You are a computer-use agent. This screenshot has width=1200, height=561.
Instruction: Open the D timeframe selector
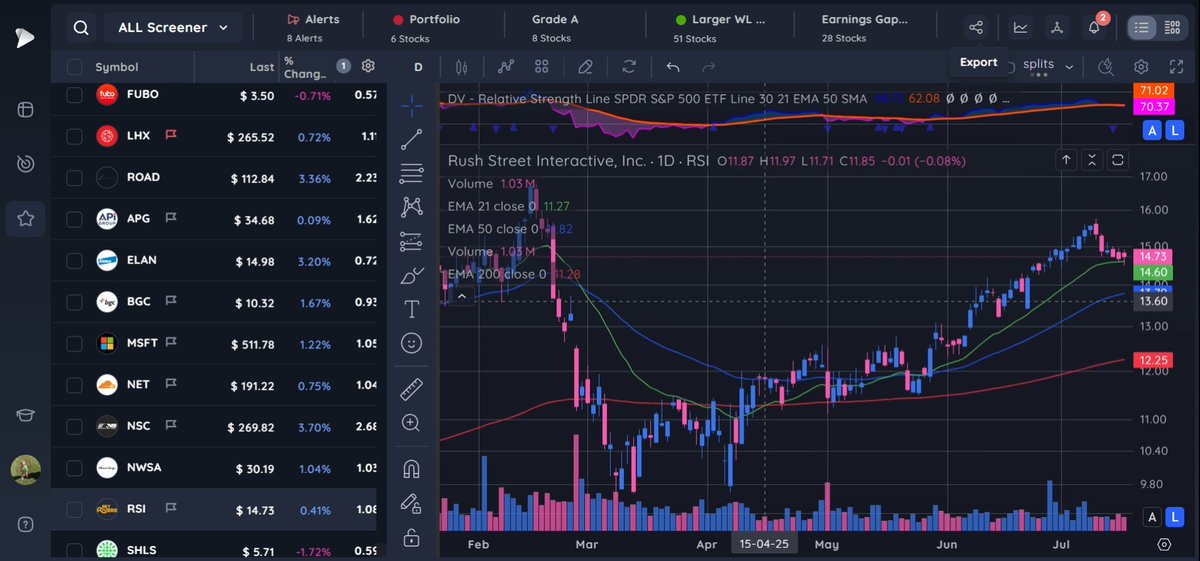point(418,67)
